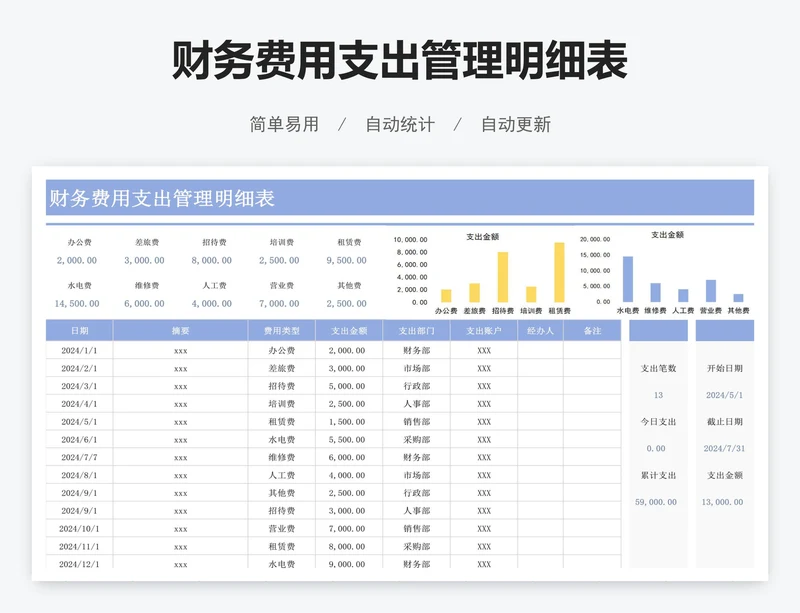The image size is (800, 613).
Task: Click the 截止日期 label
Action: (x=724, y=422)
